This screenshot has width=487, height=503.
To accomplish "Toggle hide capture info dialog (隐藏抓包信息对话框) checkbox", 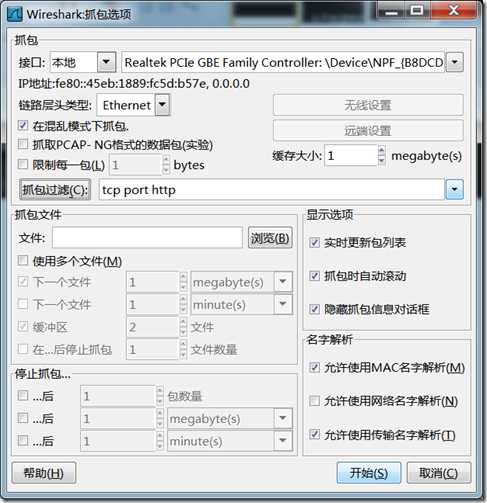I will [314, 309].
